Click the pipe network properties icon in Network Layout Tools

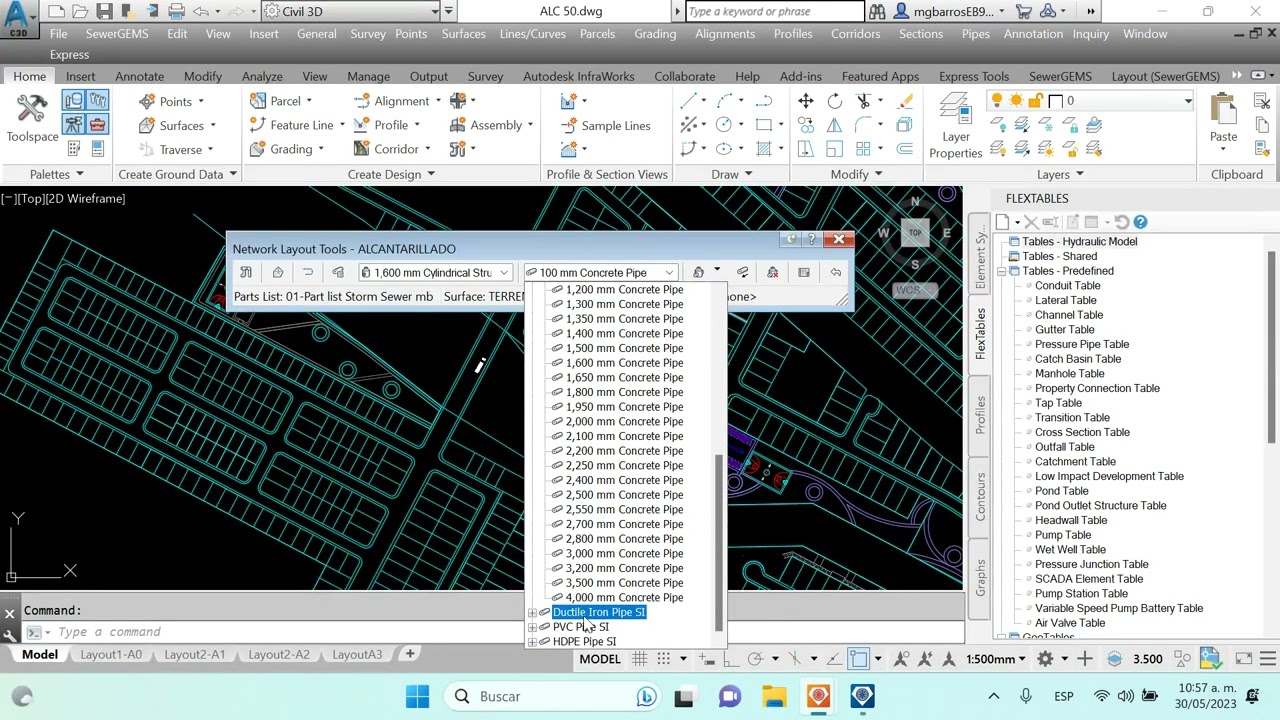click(246, 272)
